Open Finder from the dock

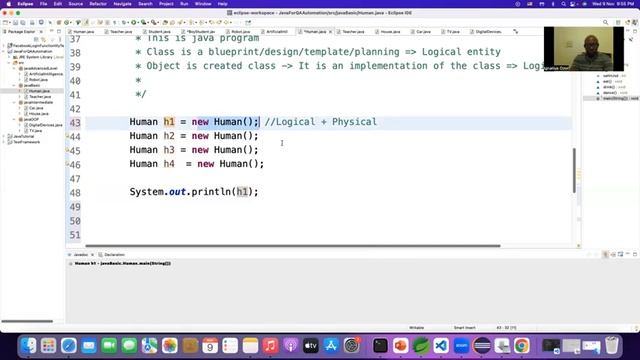pyautogui.click(x=29, y=346)
